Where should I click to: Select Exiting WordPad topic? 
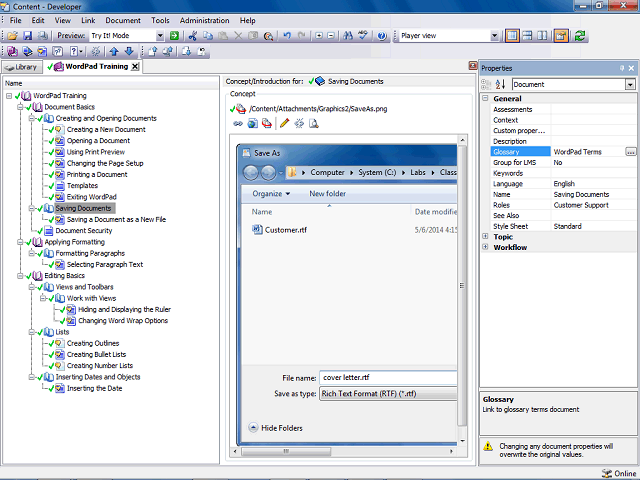click(x=91, y=197)
